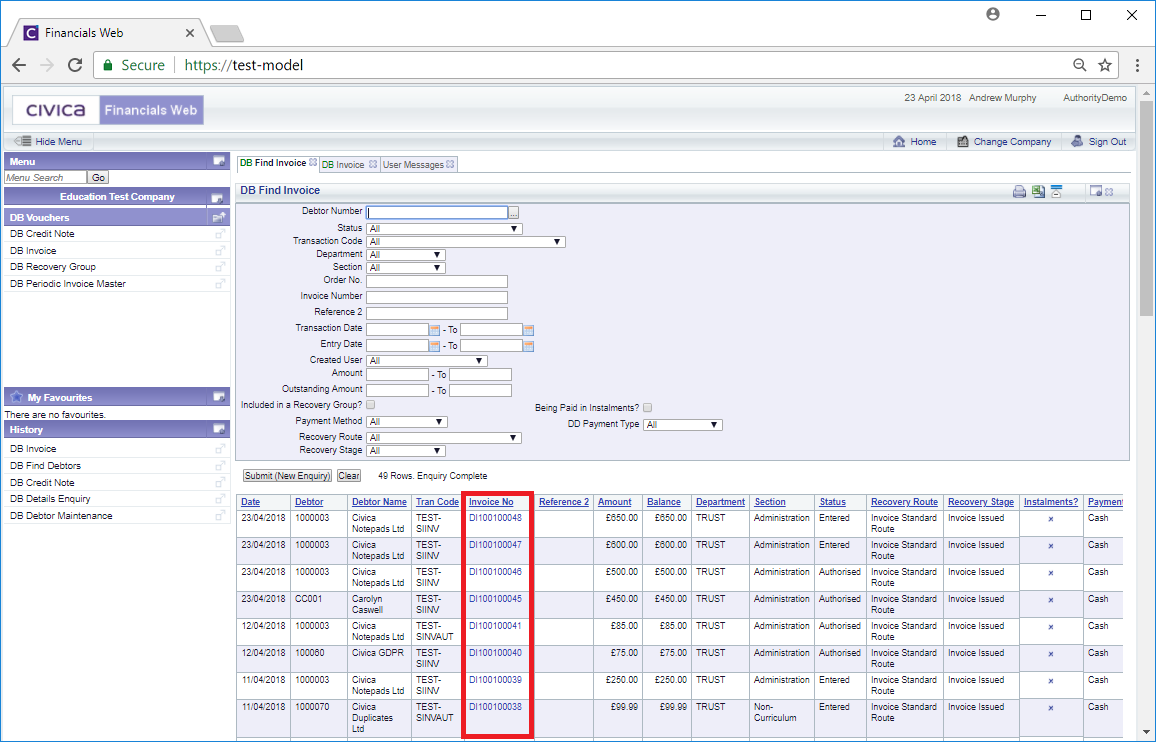Close the DB Find Invoice tab
Viewport: 1156px width, 742px height.
(x=313, y=163)
